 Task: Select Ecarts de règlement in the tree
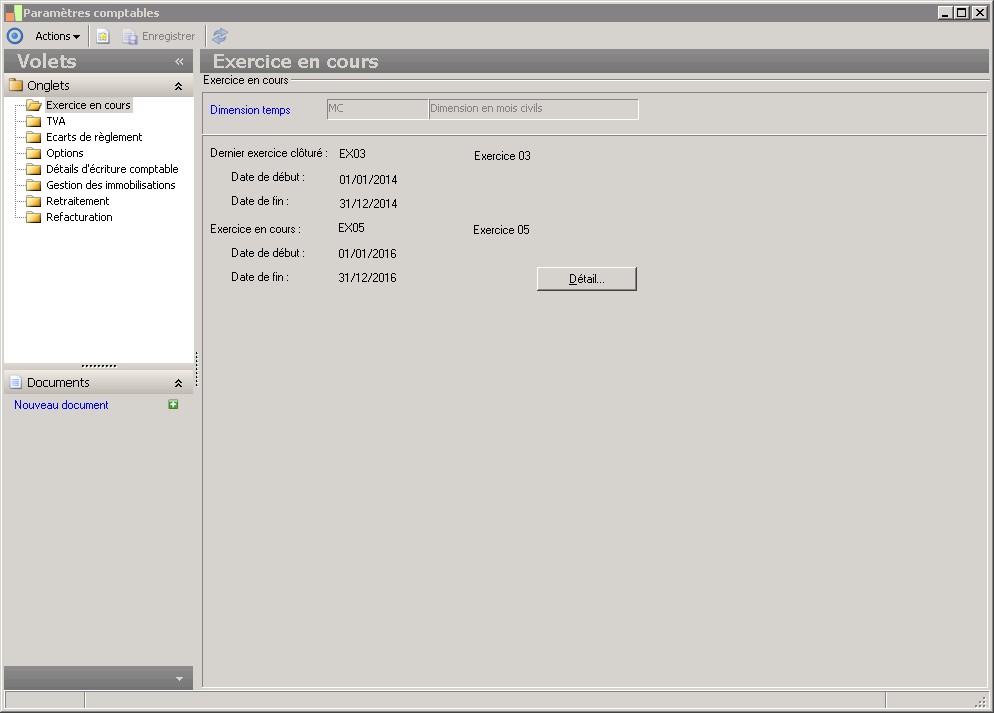point(94,137)
